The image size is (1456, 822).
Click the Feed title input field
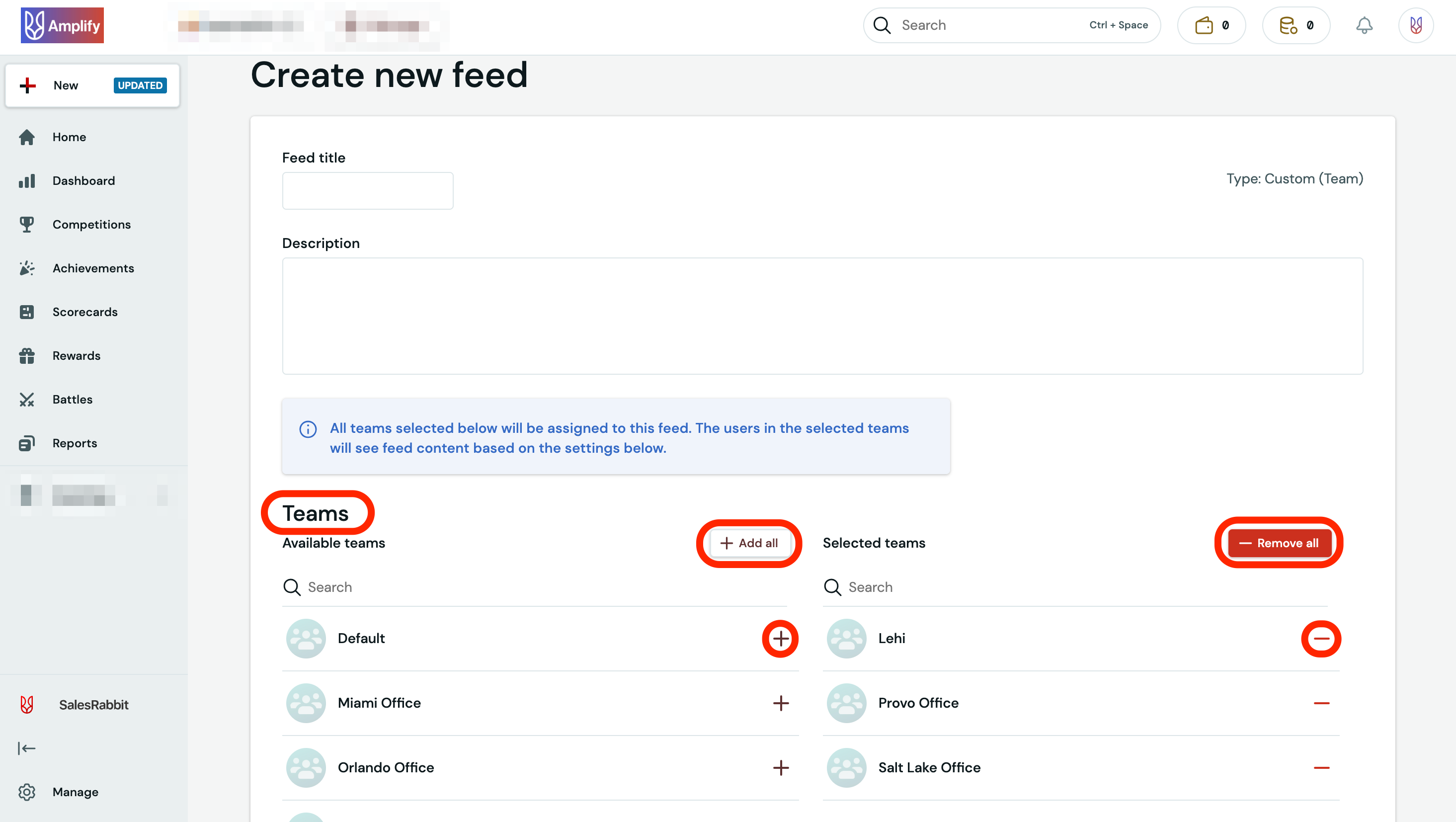click(x=367, y=191)
